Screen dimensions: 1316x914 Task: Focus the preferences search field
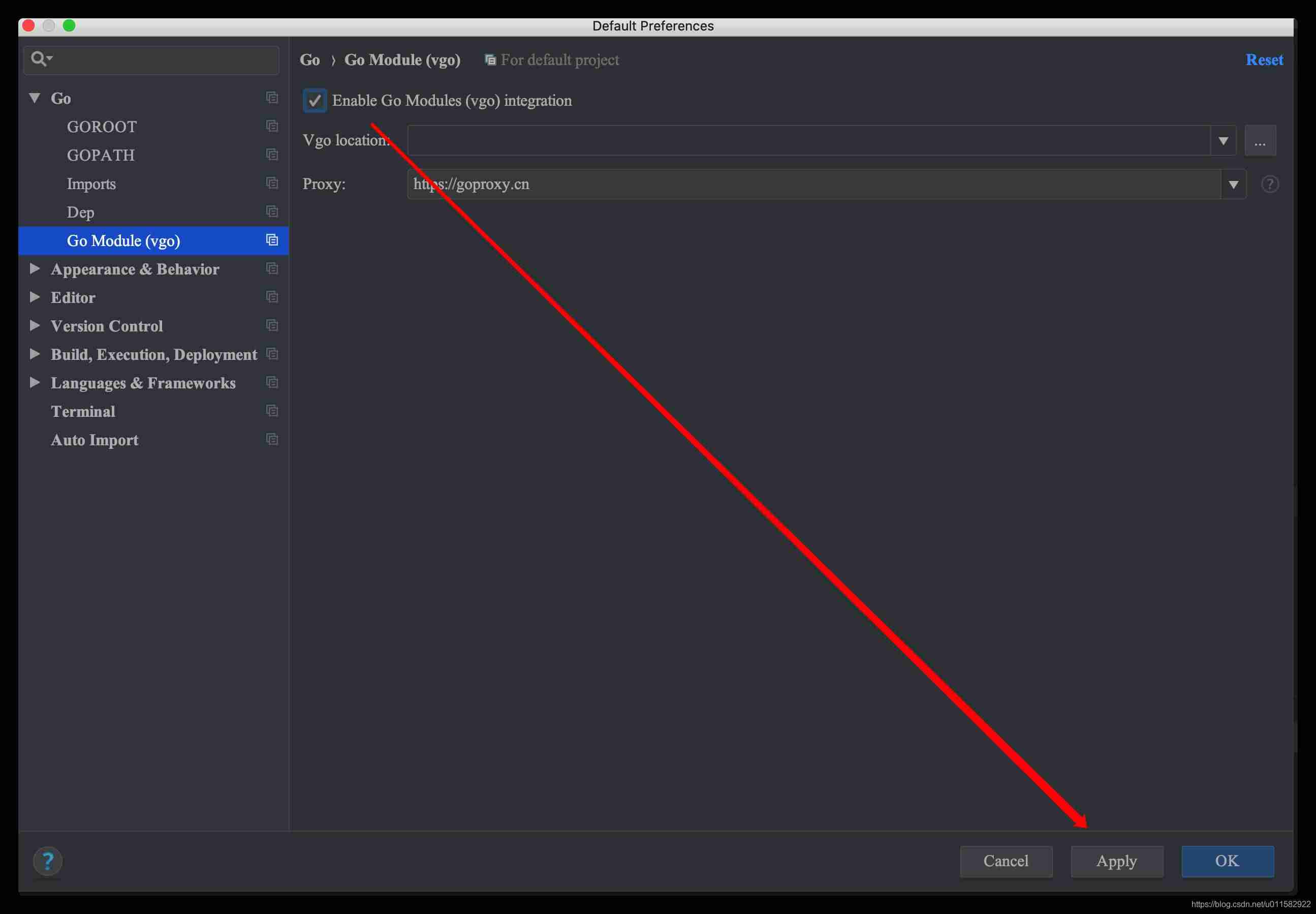coord(152,60)
